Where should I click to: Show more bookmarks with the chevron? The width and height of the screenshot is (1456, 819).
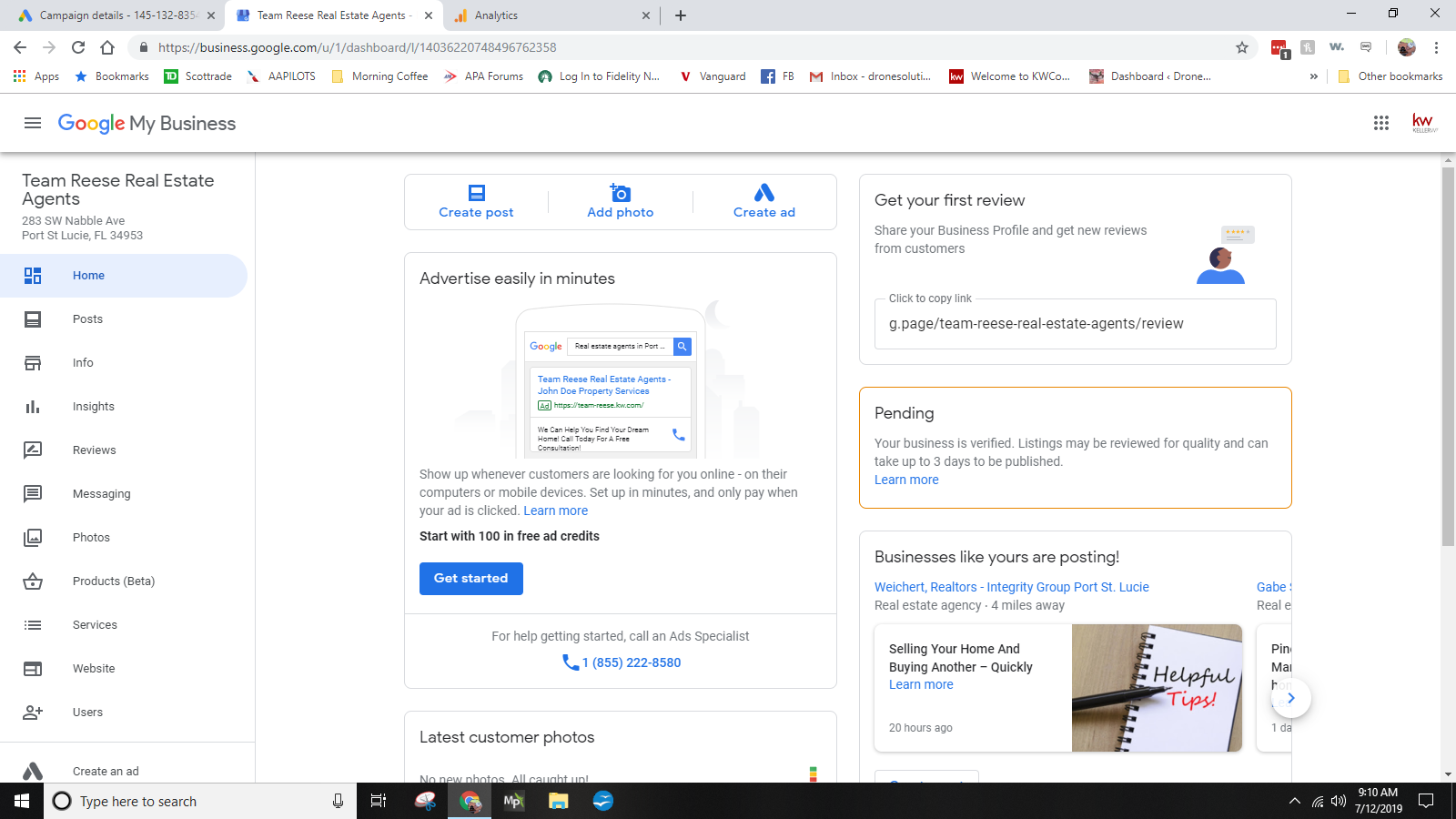(x=1313, y=76)
